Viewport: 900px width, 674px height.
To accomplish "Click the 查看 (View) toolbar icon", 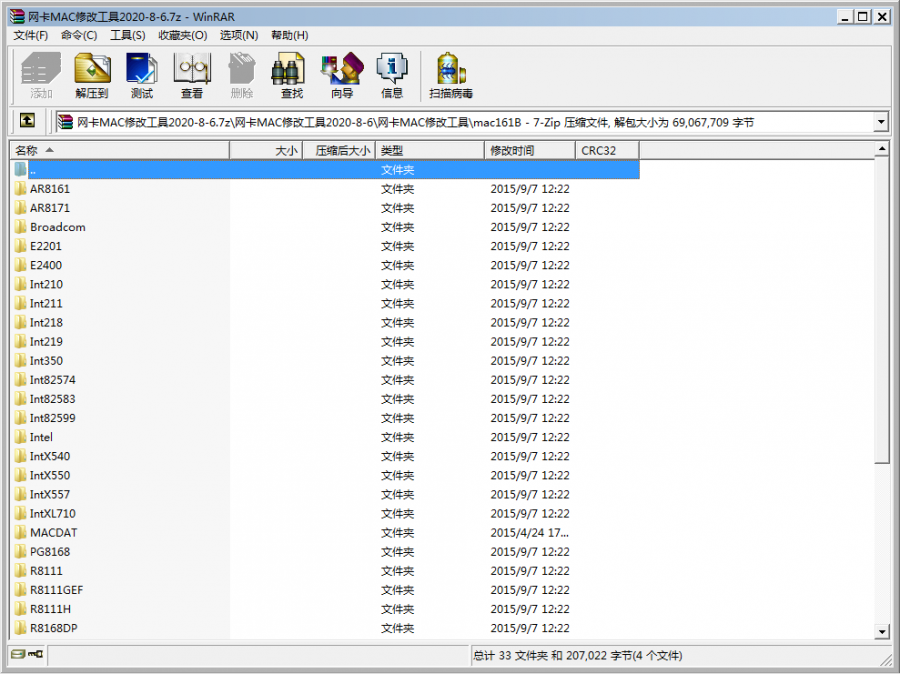I will click(x=192, y=75).
